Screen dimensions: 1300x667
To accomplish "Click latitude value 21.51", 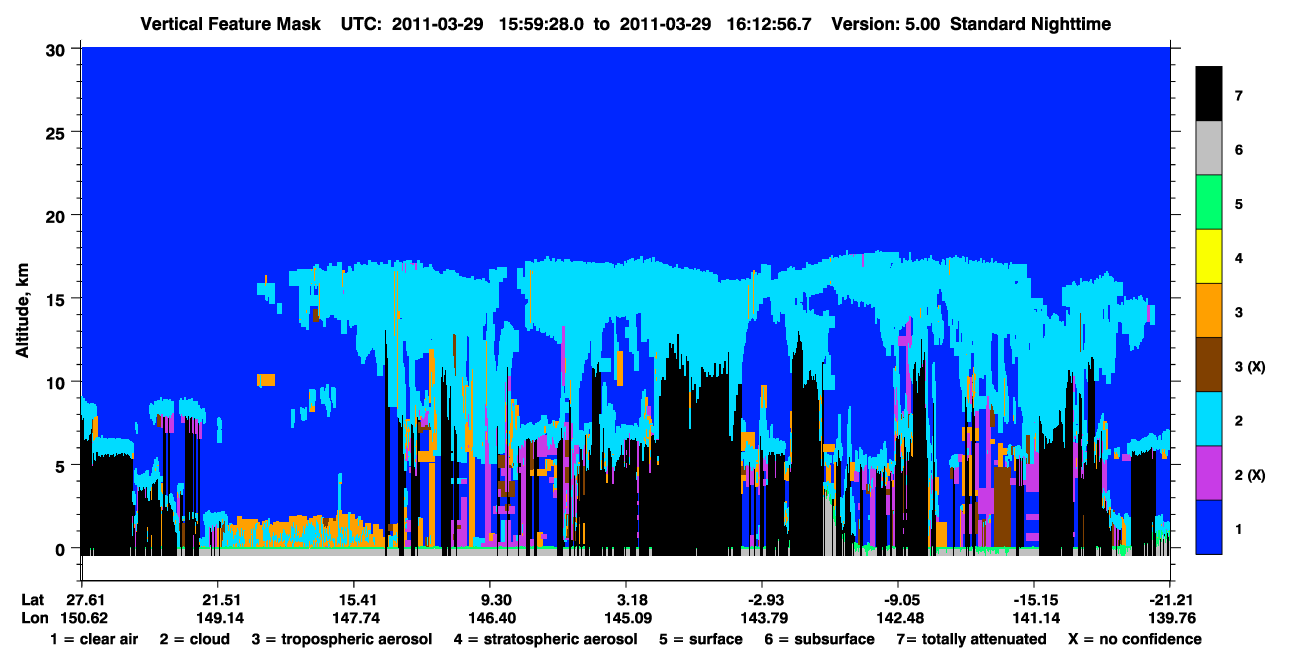I will 217,600.
